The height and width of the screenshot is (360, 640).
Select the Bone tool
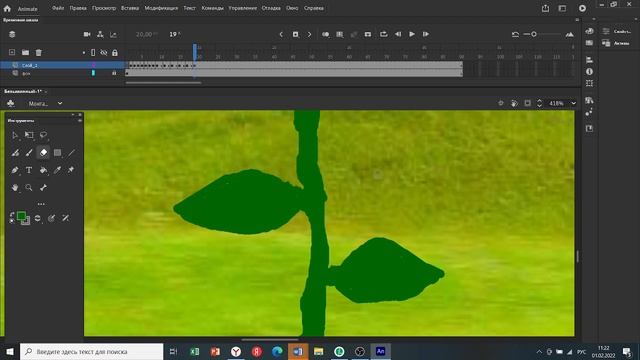tap(43, 188)
